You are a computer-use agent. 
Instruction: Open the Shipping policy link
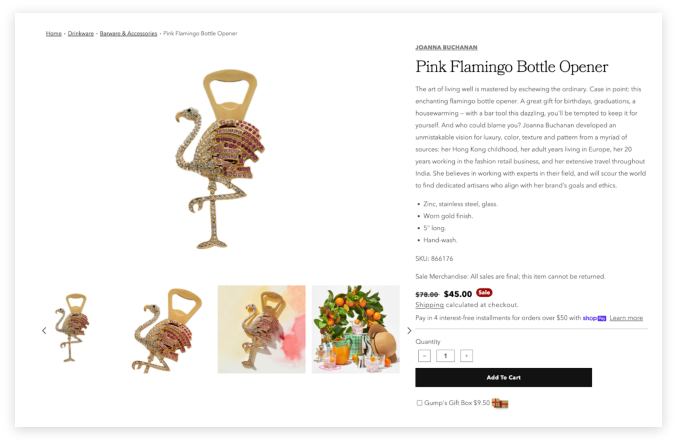tap(429, 304)
